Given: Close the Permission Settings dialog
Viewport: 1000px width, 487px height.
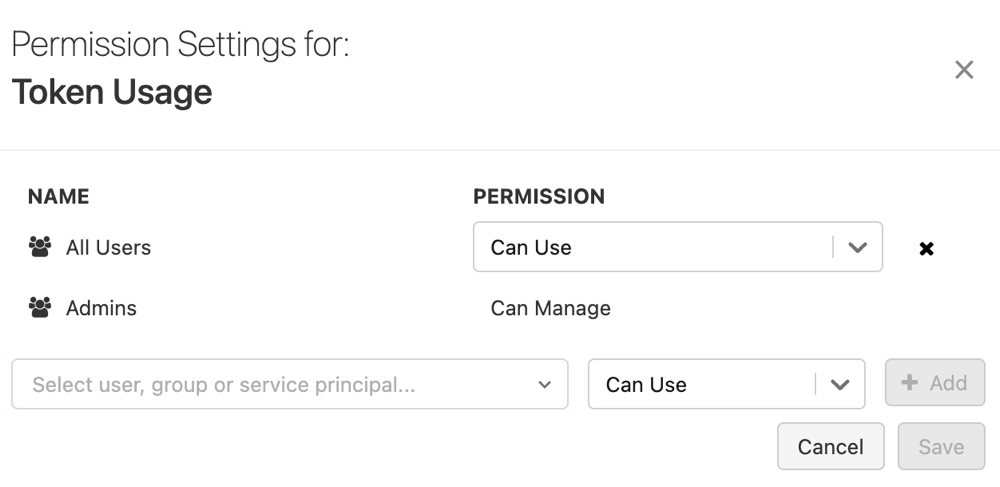Looking at the screenshot, I should click(x=964, y=70).
